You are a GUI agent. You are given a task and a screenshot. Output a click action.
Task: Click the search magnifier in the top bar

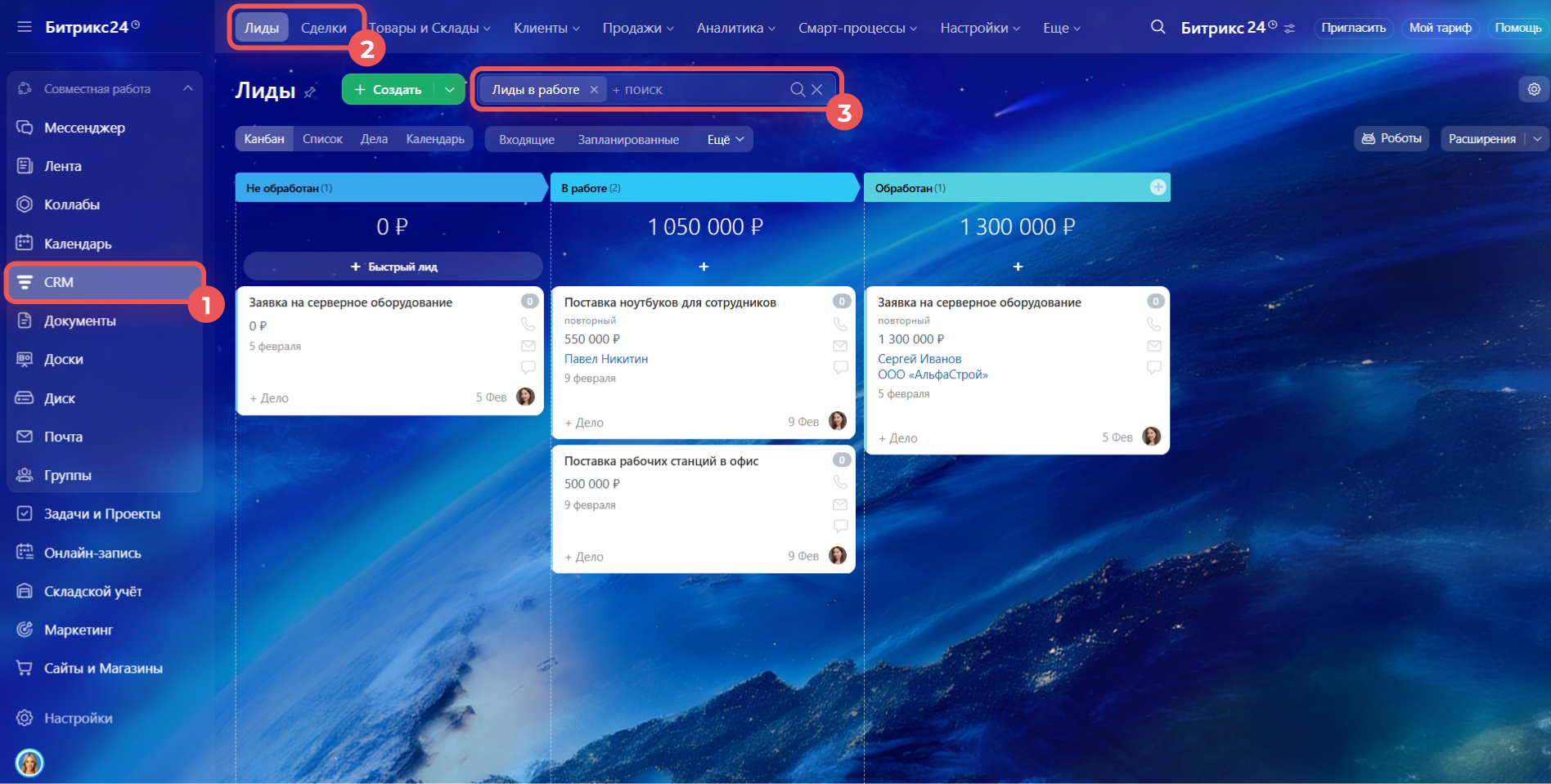[x=1158, y=27]
